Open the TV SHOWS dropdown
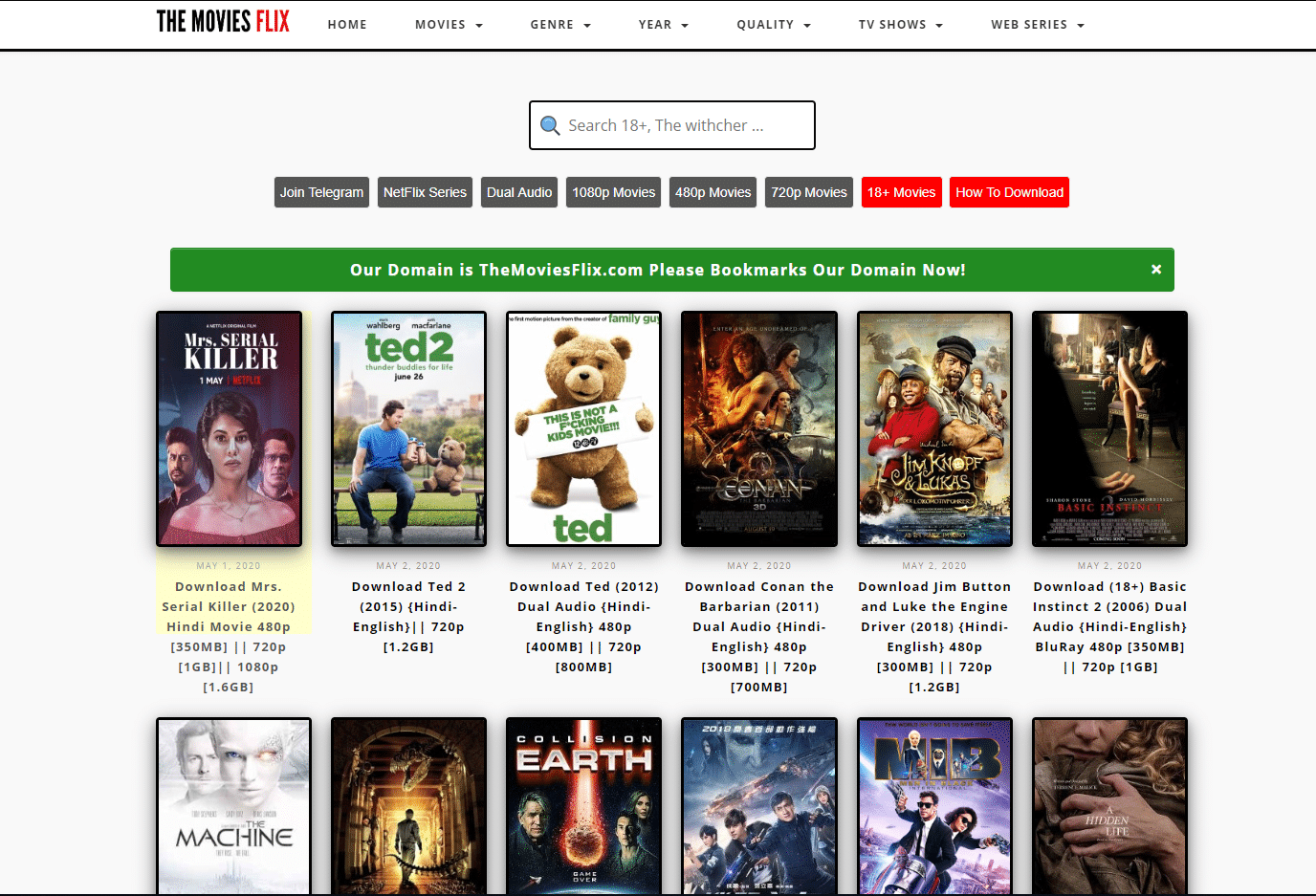Viewport: 1316px width, 896px height. pyautogui.click(x=900, y=25)
